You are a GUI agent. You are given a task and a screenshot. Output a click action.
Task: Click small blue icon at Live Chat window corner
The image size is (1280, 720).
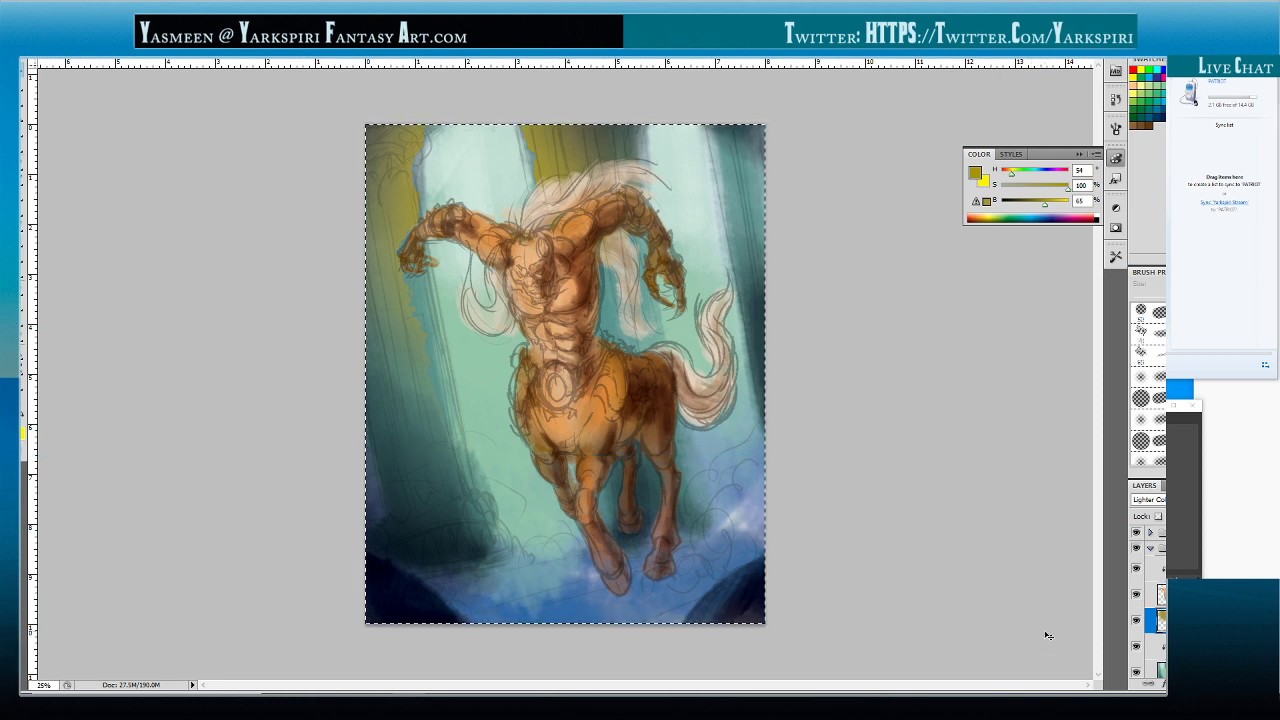coord(1265,365)
